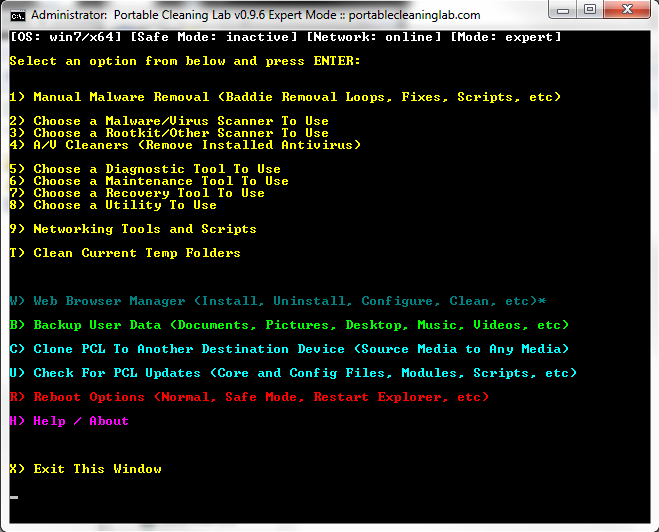Select option 2 Malware/Virus Scanner
The width and height of the screenshot is (659, 532).
(169, 121)
